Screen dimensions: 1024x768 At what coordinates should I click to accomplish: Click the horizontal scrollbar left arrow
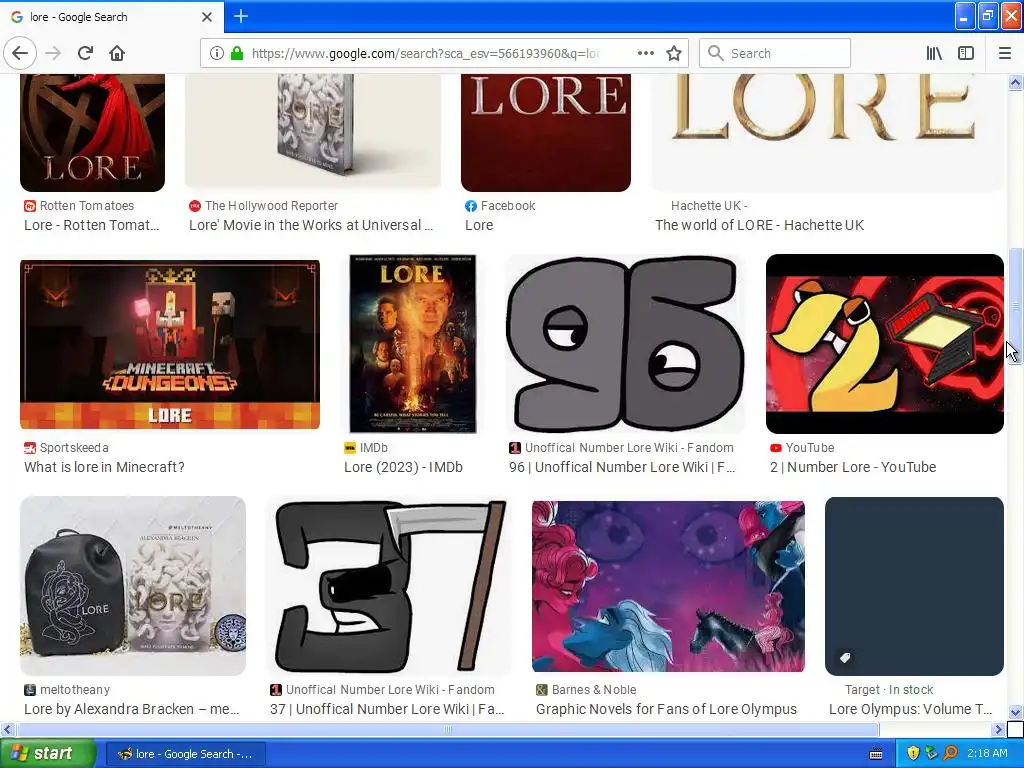pyautogui.click(x=7, y=729)
